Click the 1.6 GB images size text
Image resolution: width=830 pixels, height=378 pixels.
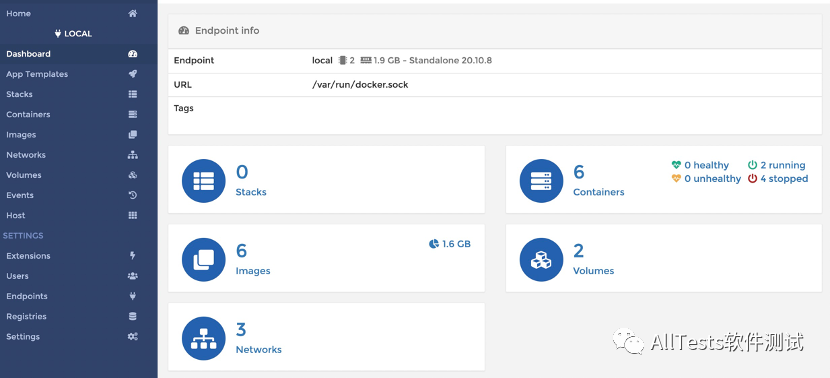(x=456, y=244)
